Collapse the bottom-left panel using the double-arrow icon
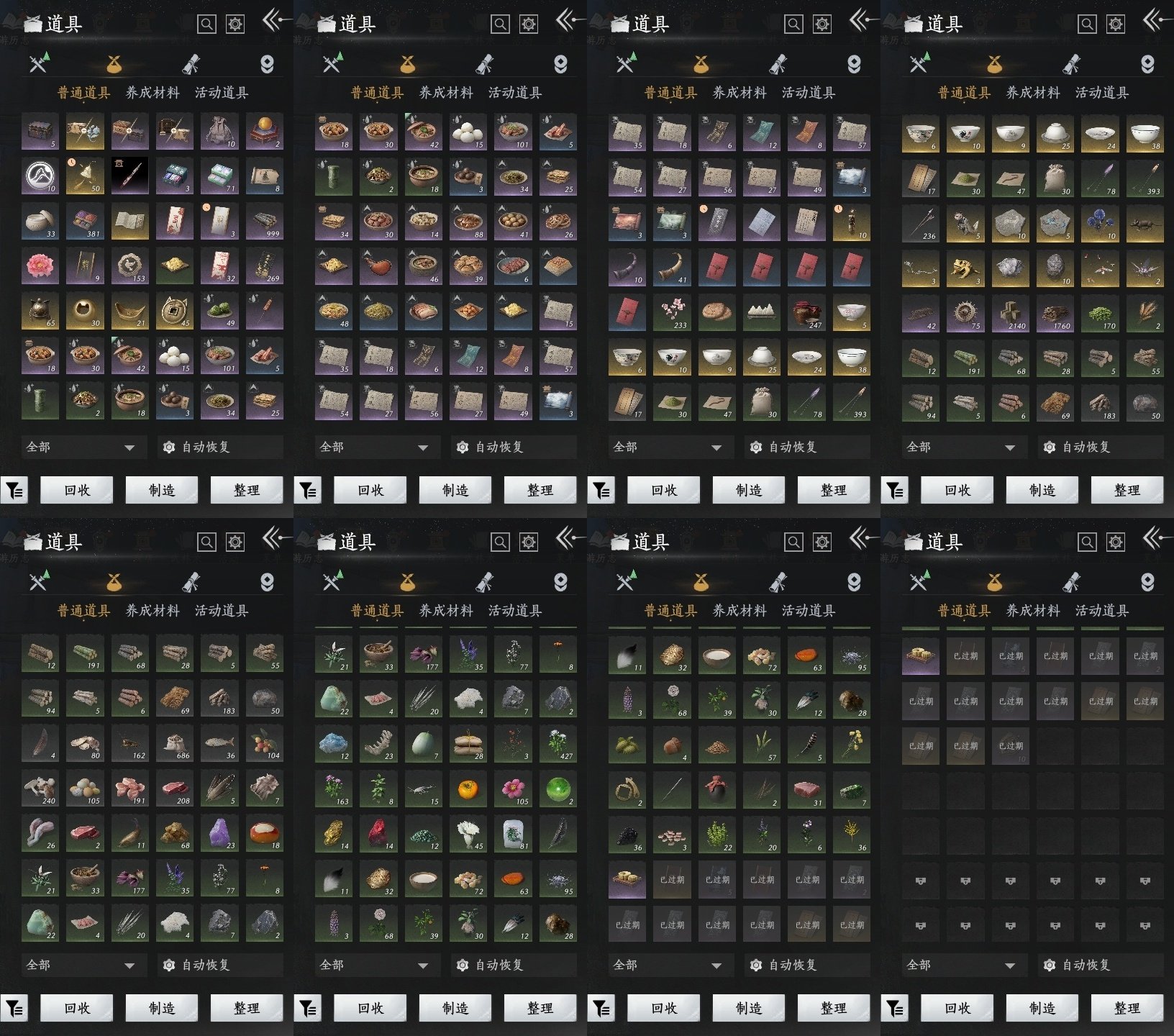Image resolution: width=1174 pixels, height=1036 pixels. click(273, 538)
